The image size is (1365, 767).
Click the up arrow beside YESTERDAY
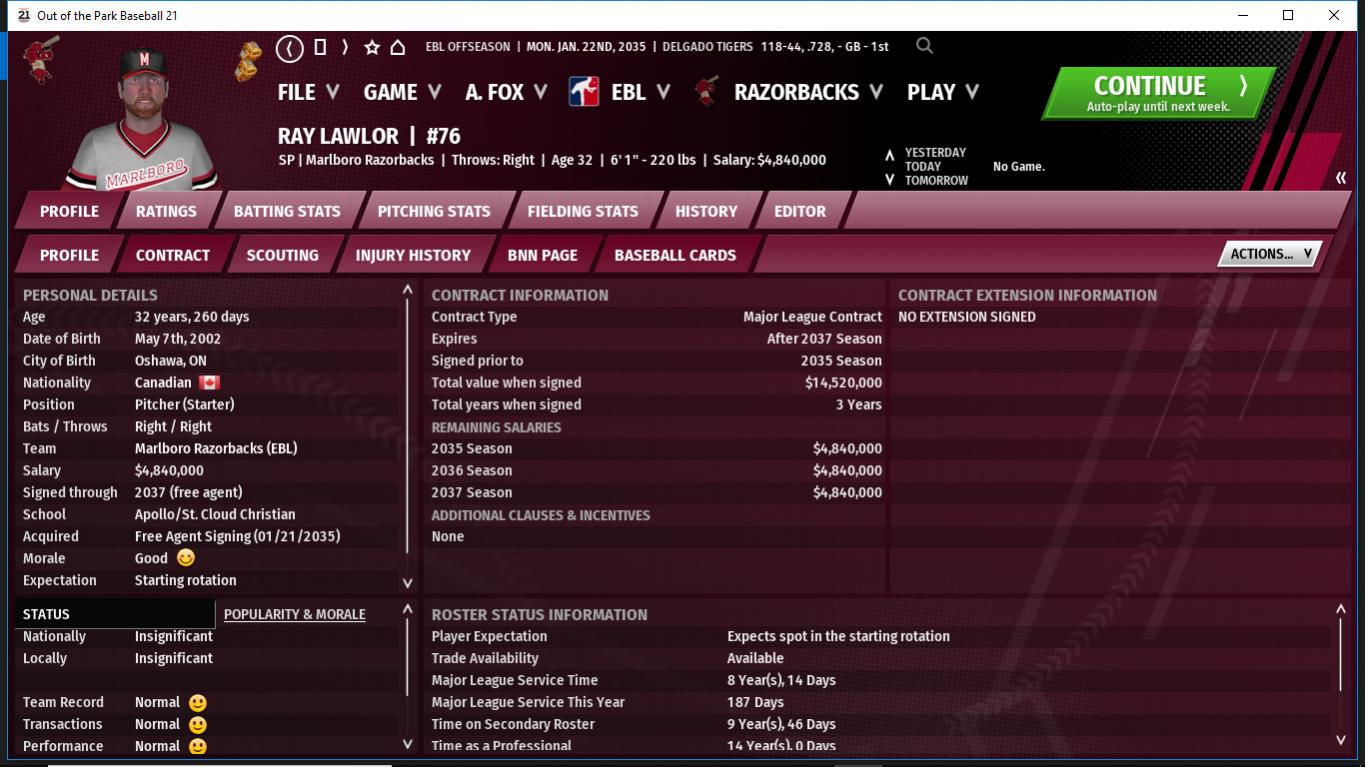tap(889, 154)
